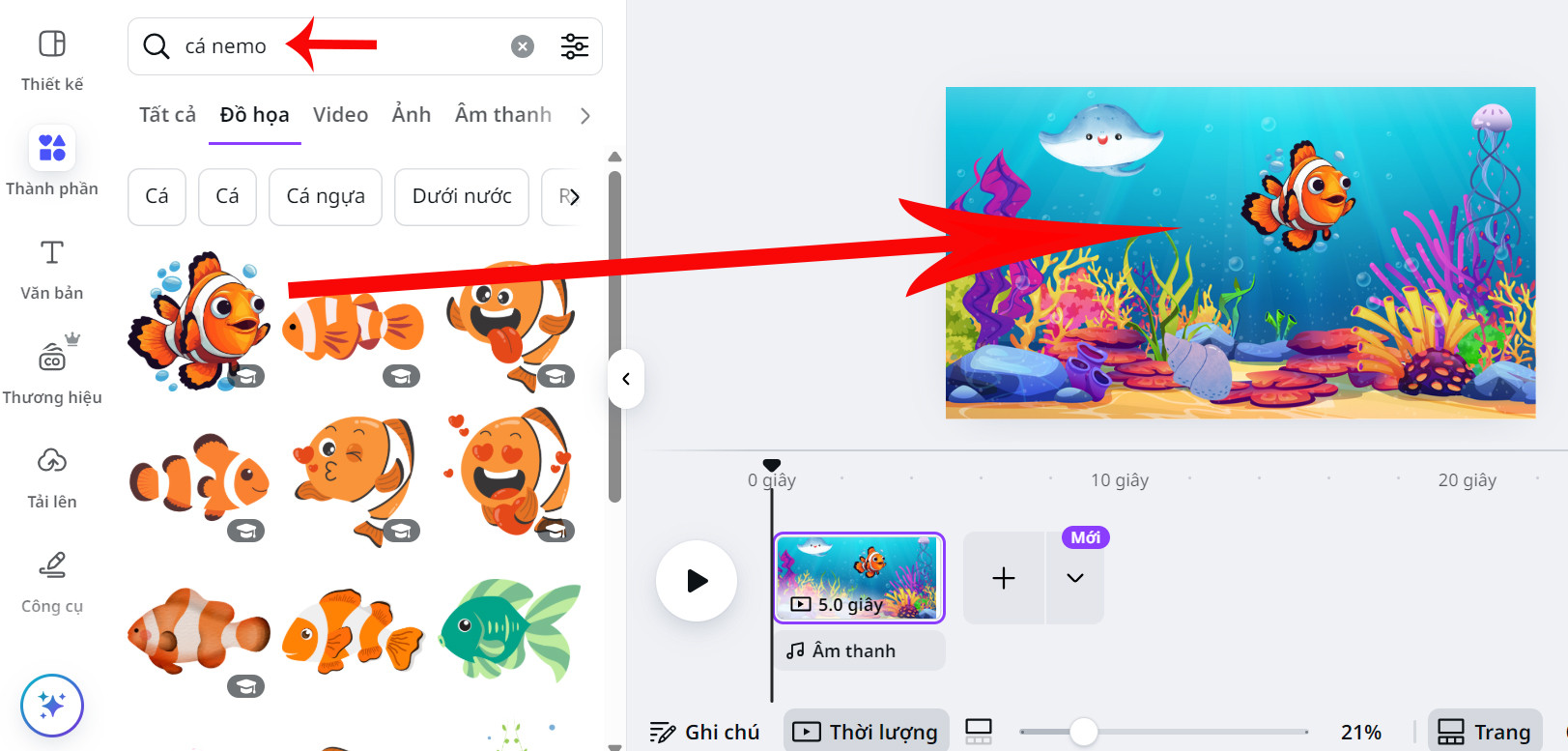
Task: Add the Nemo clownfish with bubbles graphic
Action: pos(200,321)
